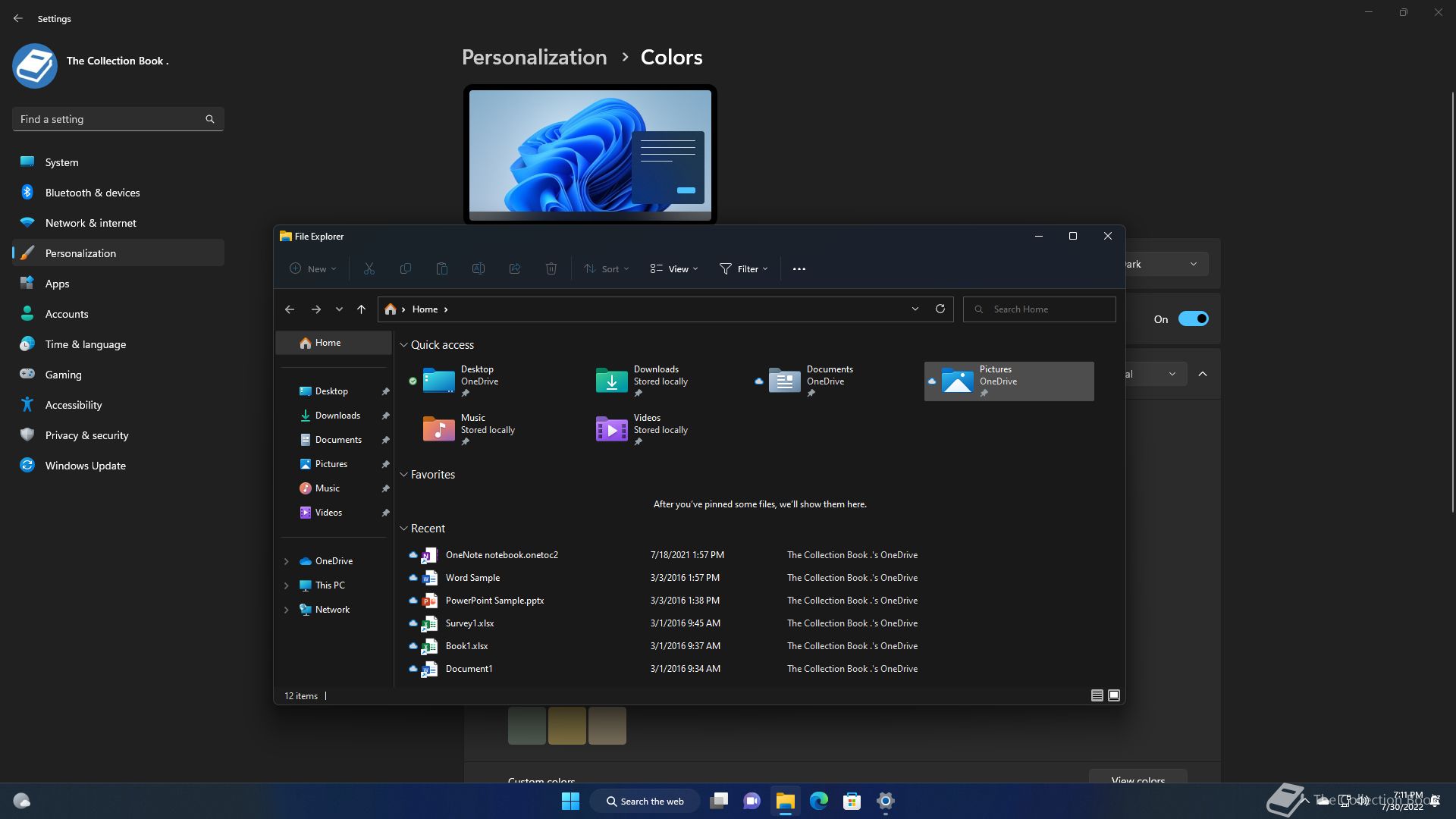
Task: Open Windows Update settings page
Action: click(118, 466)
